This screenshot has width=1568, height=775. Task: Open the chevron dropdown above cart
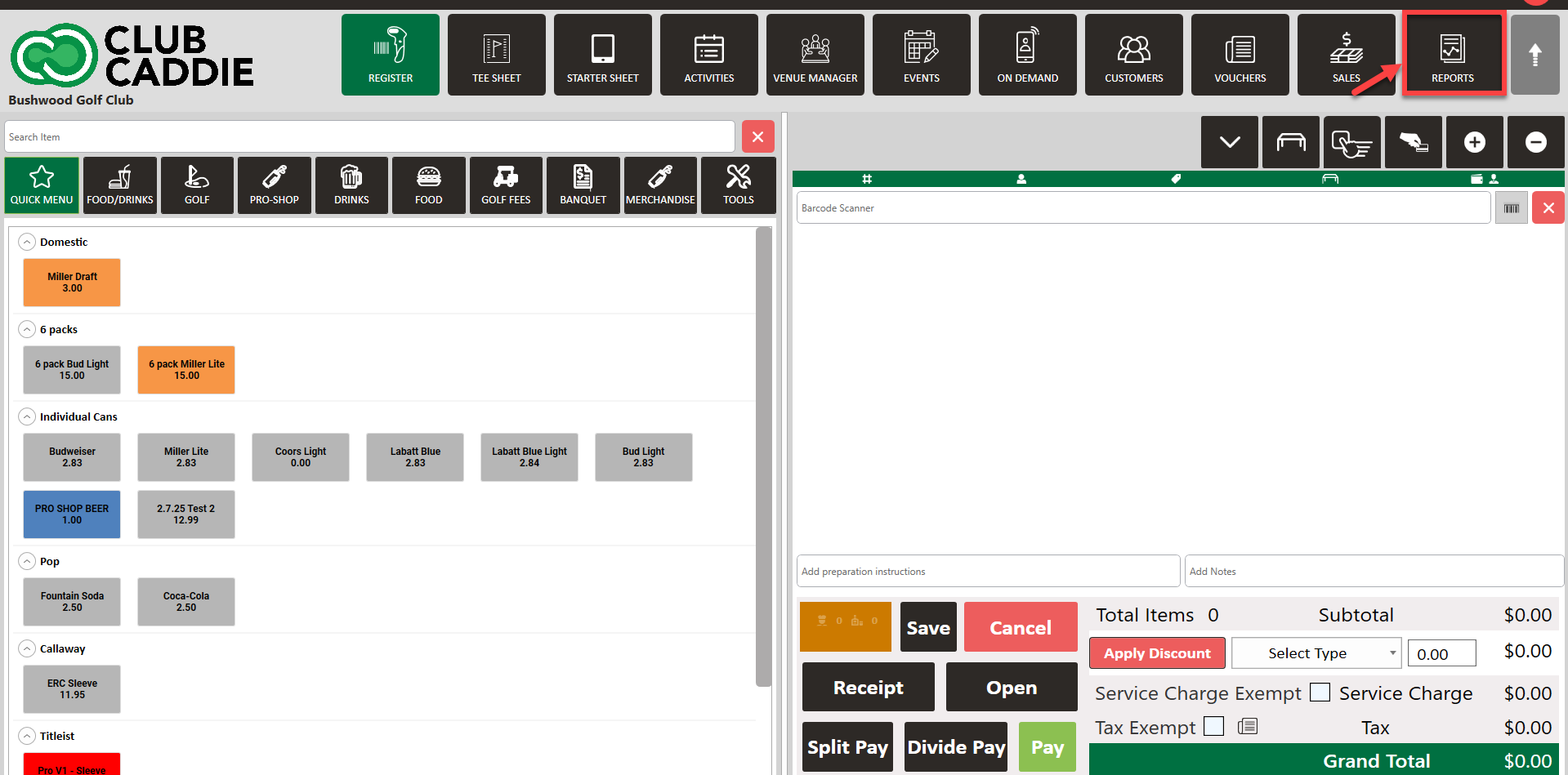[1230, 142]
